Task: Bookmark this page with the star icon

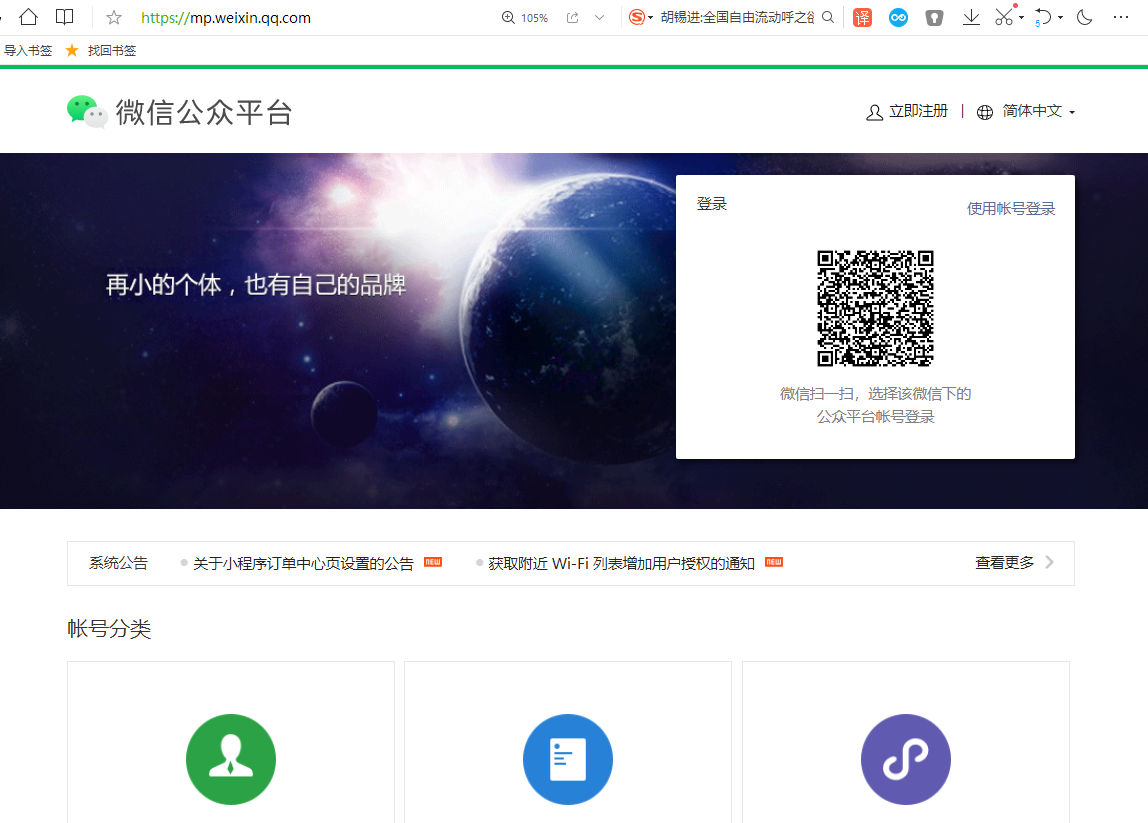Action: click(113, 18)
